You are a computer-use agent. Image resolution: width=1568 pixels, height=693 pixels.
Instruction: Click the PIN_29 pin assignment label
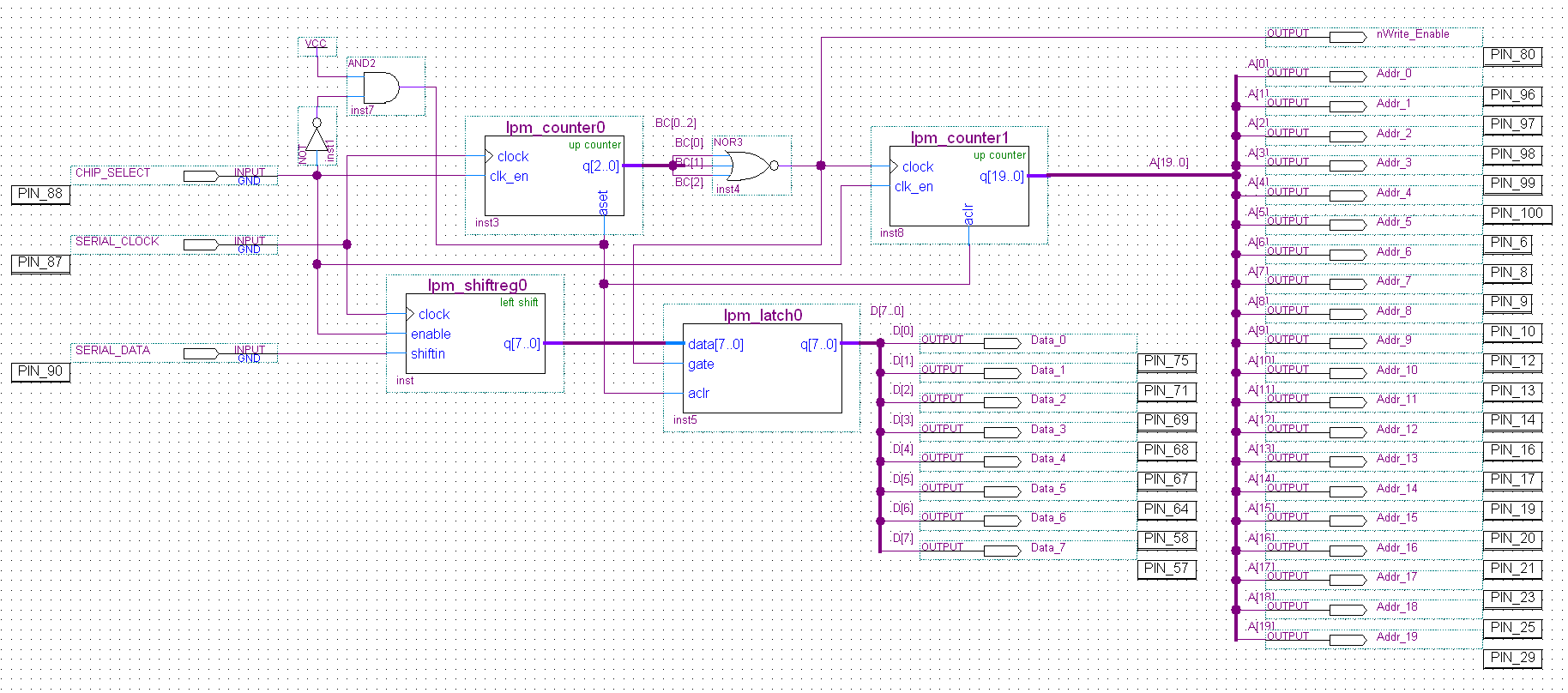click(x=1513, y=658)
